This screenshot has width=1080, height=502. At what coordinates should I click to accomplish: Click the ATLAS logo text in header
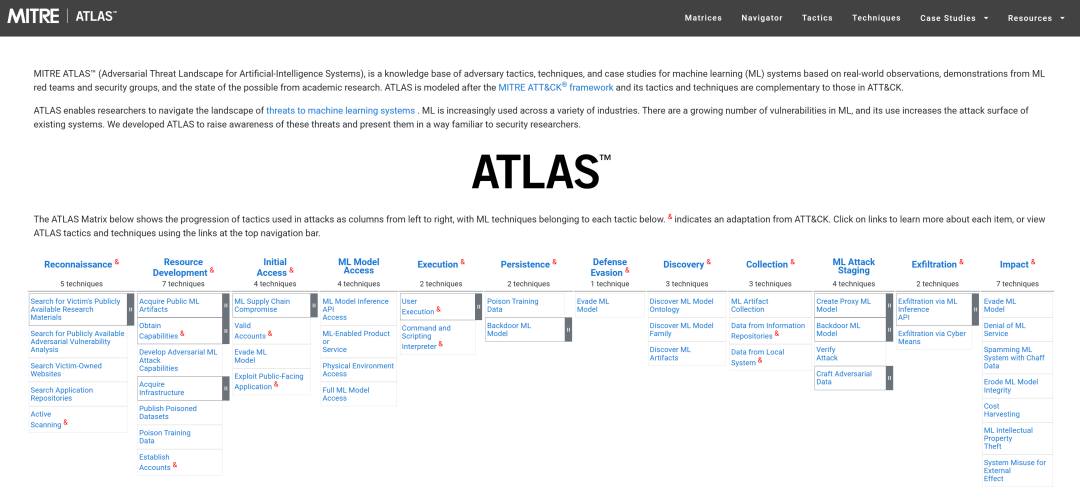[96, 17]
